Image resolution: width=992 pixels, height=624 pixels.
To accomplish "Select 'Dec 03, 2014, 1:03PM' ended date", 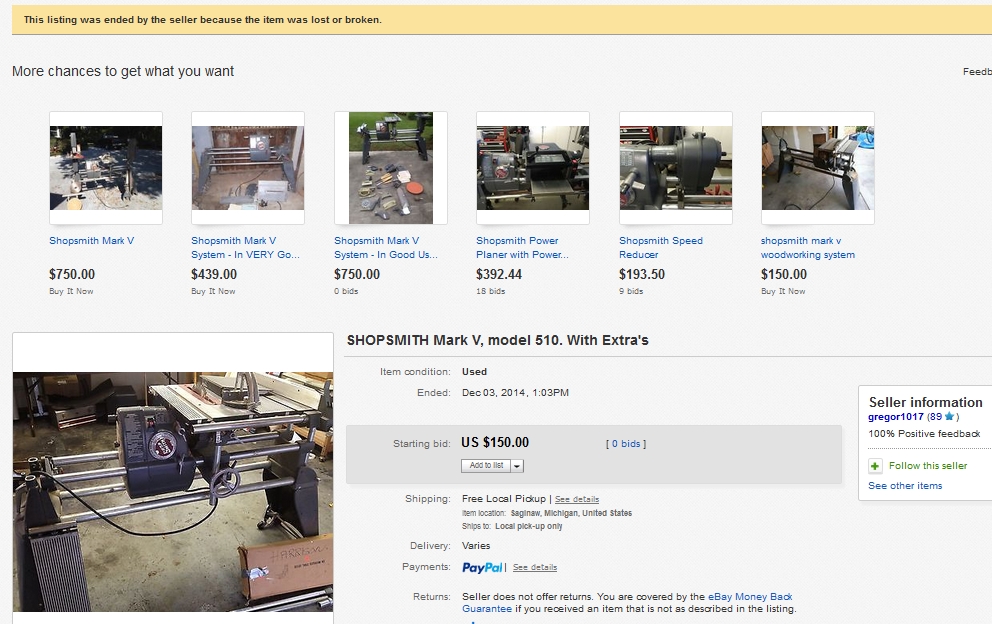I will point(515,392).
